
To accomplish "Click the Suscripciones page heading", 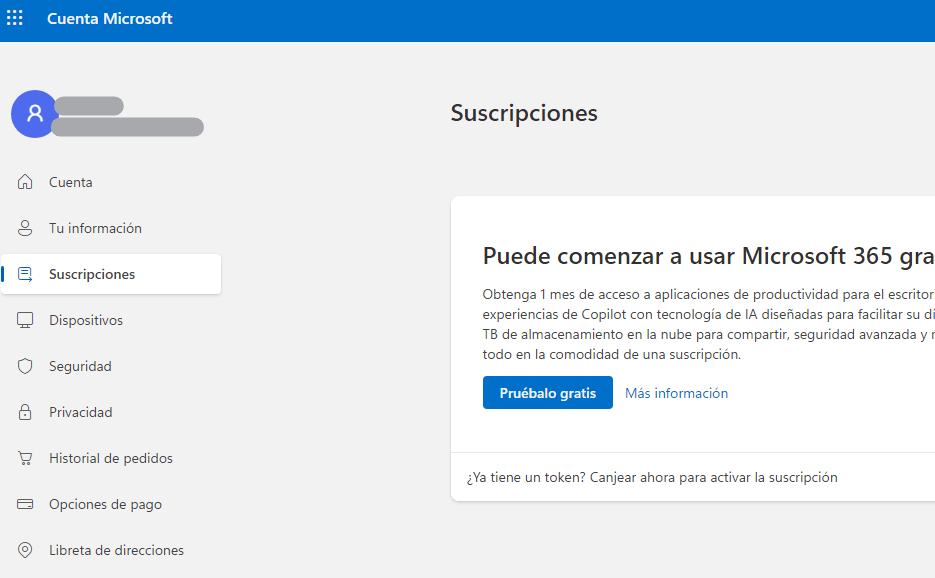I will tap(524, 113).
